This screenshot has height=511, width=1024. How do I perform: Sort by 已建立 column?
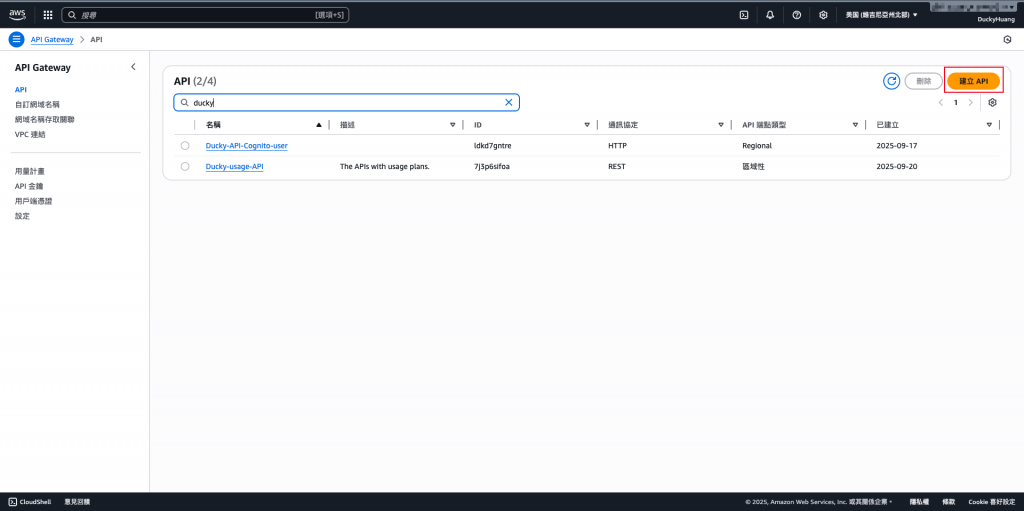coord(989,124)
